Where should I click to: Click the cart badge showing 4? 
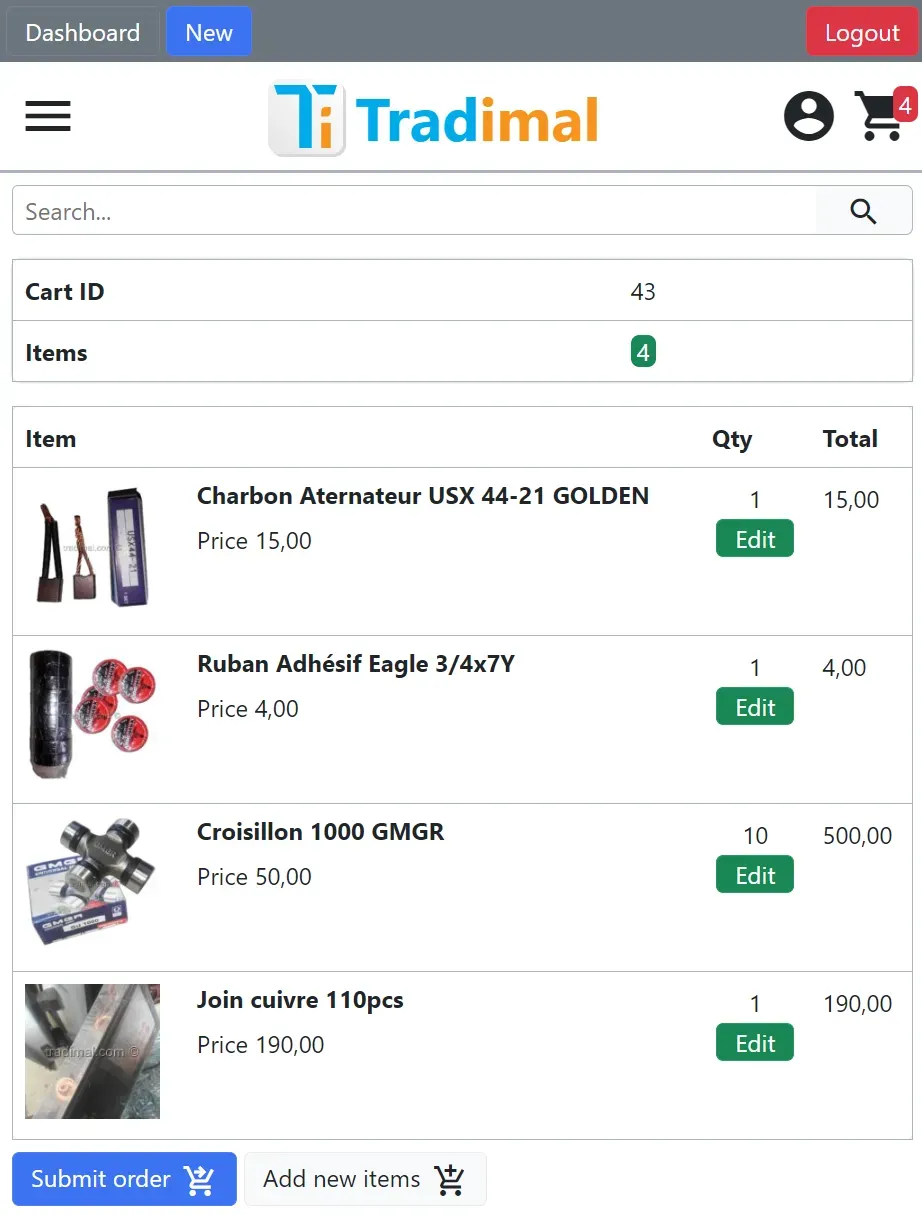point(904,104)
